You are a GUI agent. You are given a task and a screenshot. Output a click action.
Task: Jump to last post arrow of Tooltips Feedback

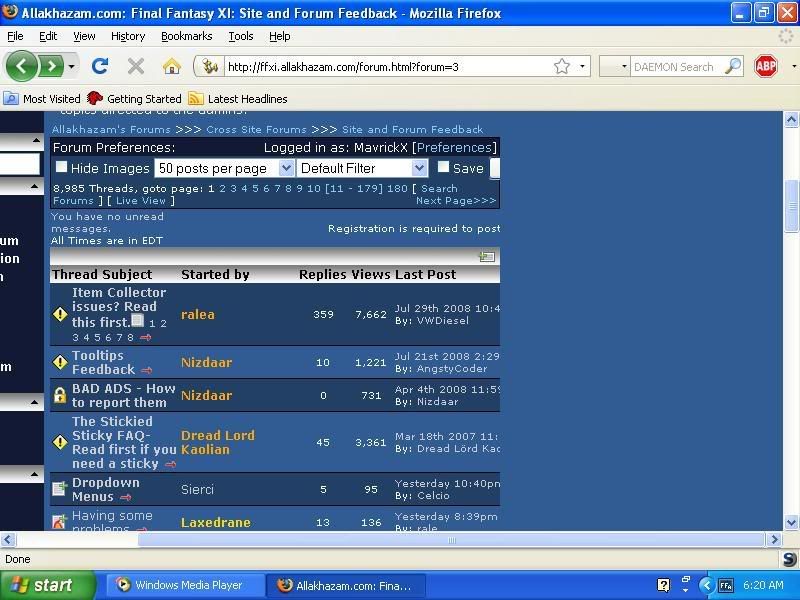point(146,370)
